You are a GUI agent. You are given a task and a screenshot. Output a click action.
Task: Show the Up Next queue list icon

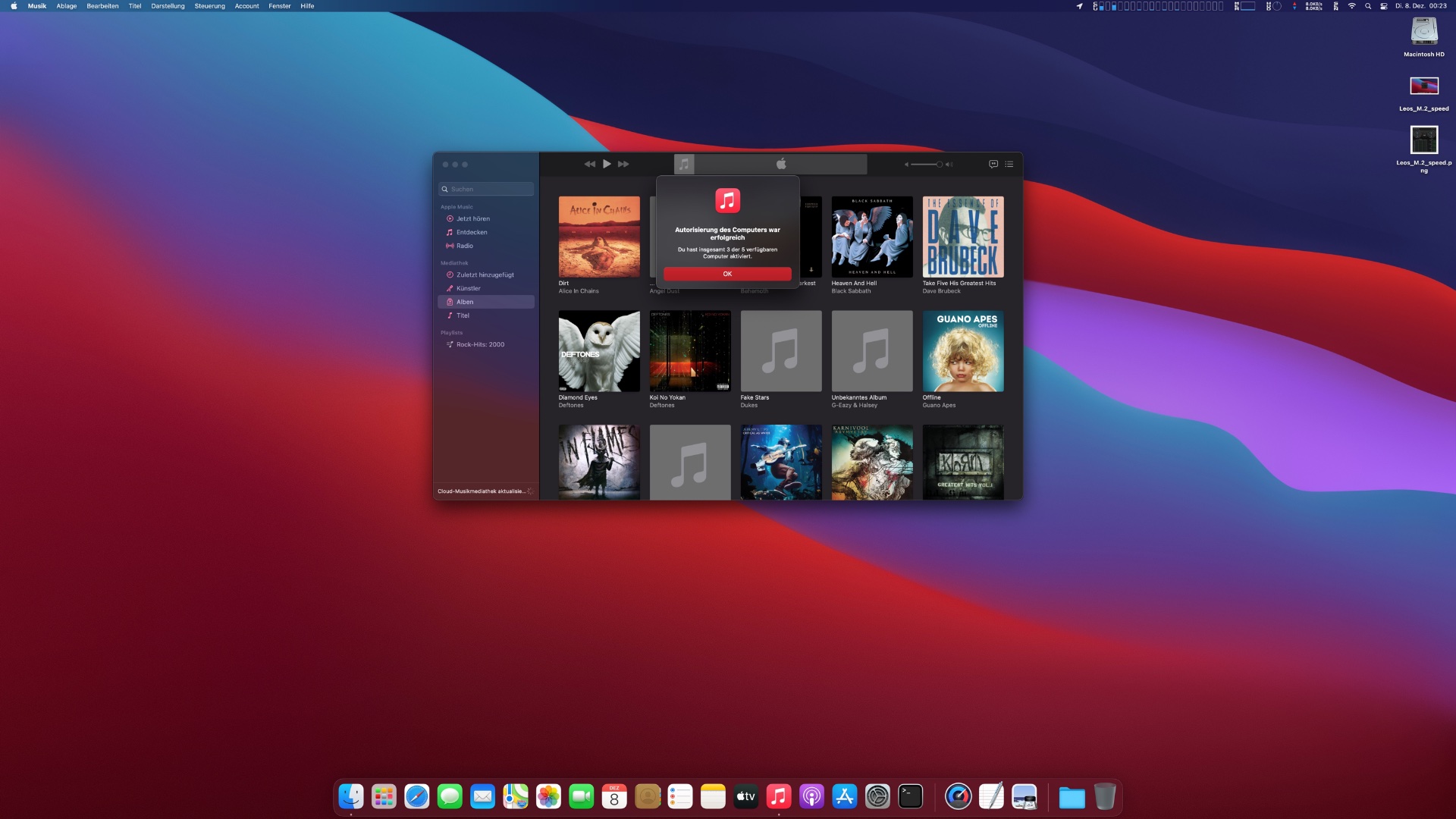pos(1009,164)
